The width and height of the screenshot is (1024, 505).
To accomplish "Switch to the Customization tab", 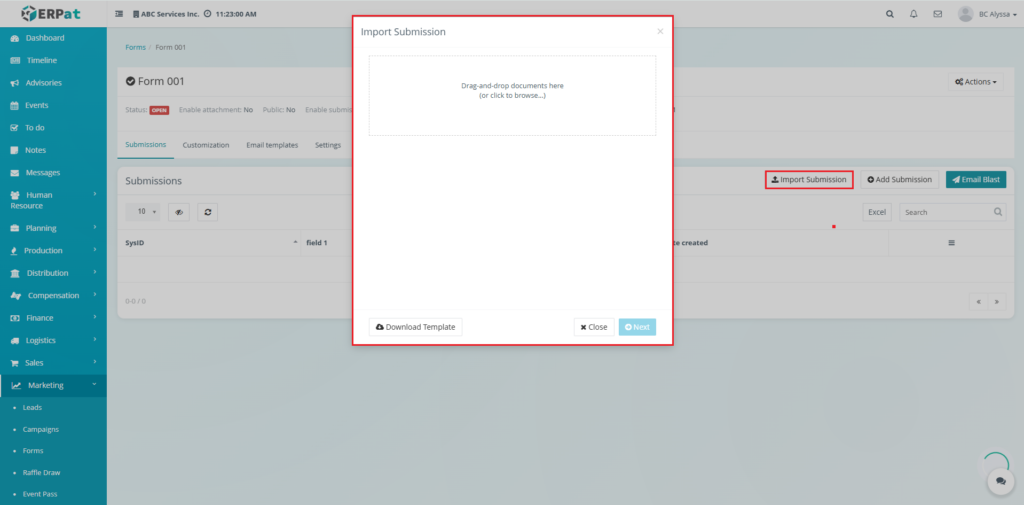I will (x=206, y=145).
